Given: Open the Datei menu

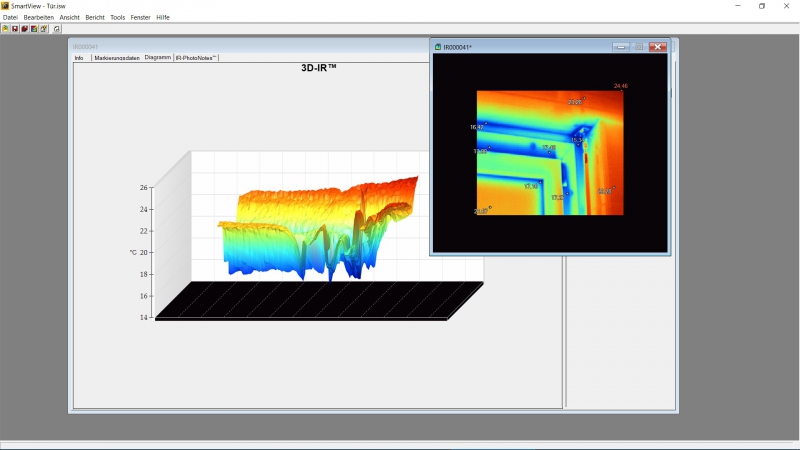Looking at the screenshot, I should (10, 17).
